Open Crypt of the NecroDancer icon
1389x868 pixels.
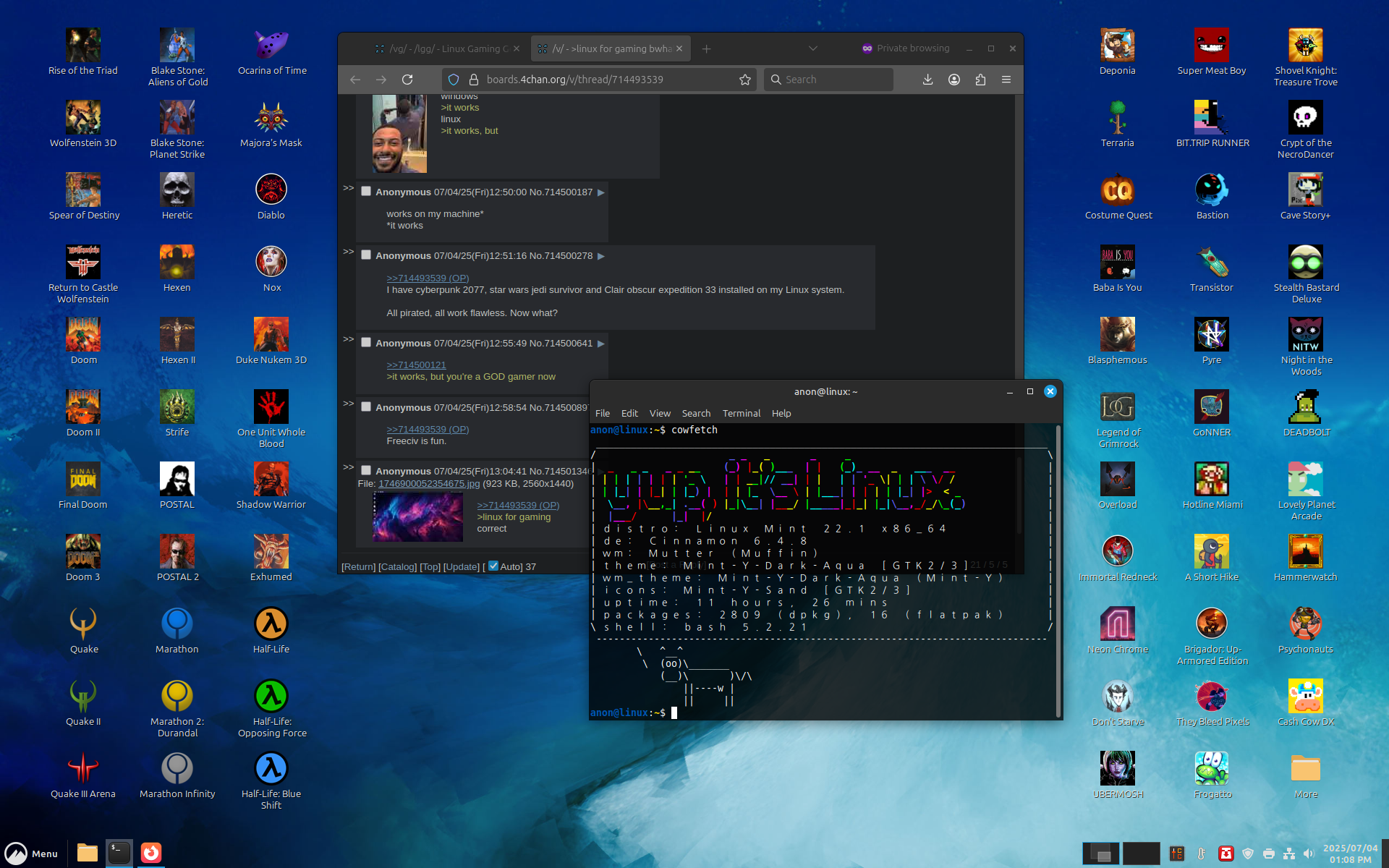tap(1306, 129)
